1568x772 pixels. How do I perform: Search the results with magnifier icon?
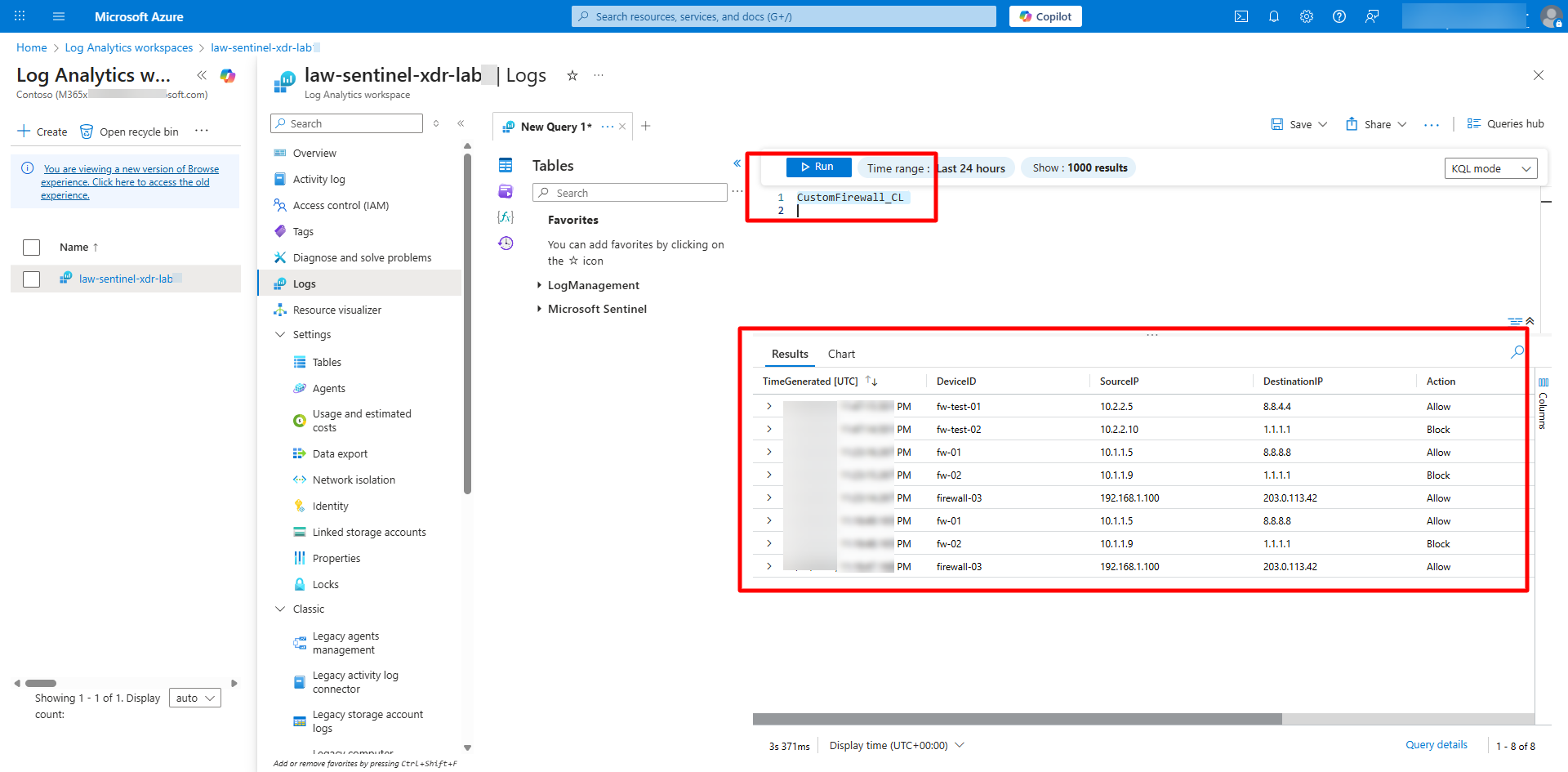pyautogui.click(x=1517, y=352)
